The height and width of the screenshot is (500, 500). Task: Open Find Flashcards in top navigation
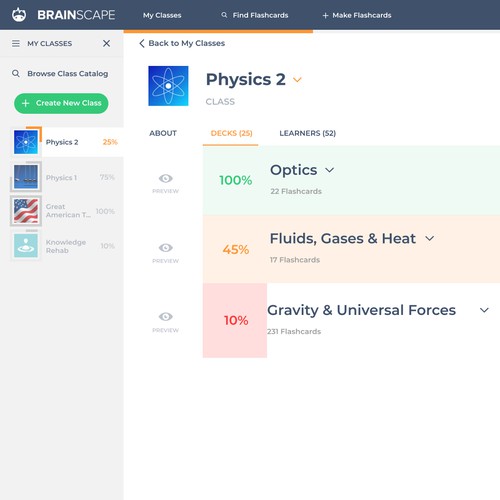[x=255, y=15]
